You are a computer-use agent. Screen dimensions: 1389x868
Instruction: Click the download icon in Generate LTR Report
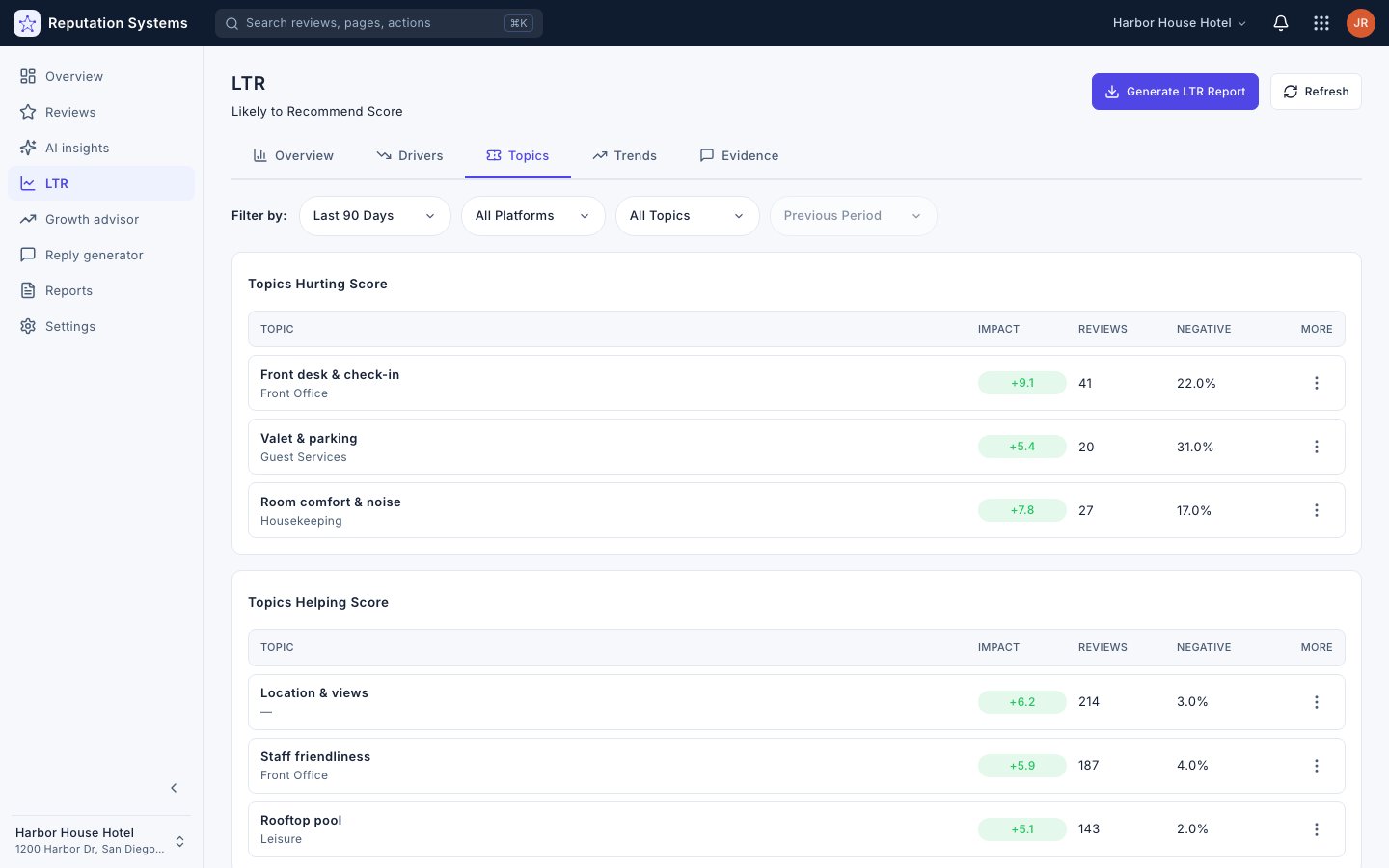pyautogui.click(x=1112, y=92)
